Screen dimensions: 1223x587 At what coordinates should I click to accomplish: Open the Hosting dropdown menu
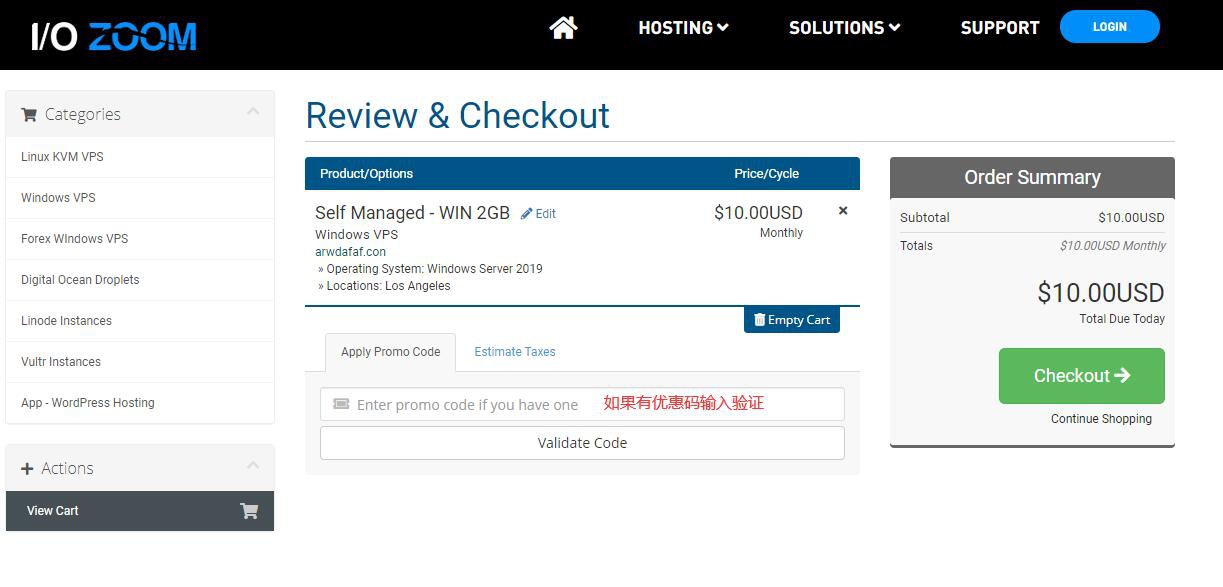683,28
